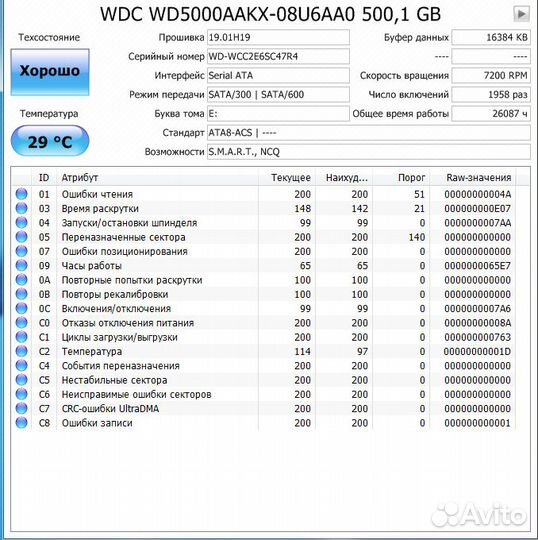Click the status circle for Ошибки позиционирования

click(21, 251)
